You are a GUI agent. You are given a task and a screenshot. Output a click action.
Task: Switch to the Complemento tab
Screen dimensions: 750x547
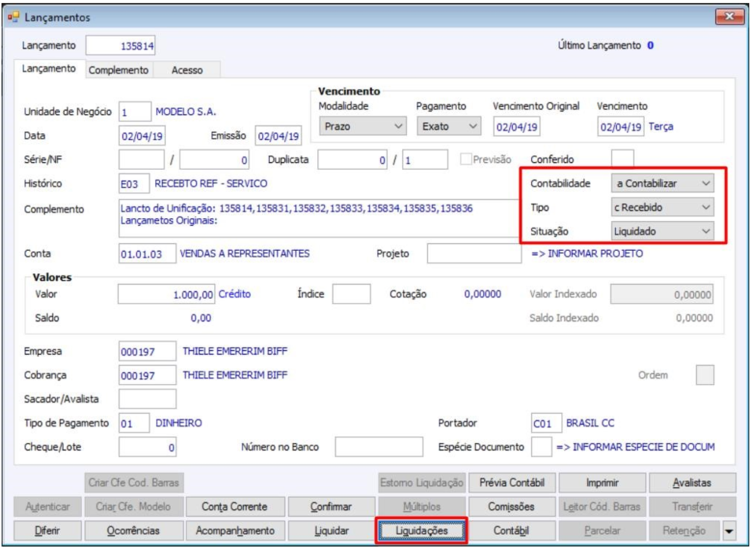point(119,70)
